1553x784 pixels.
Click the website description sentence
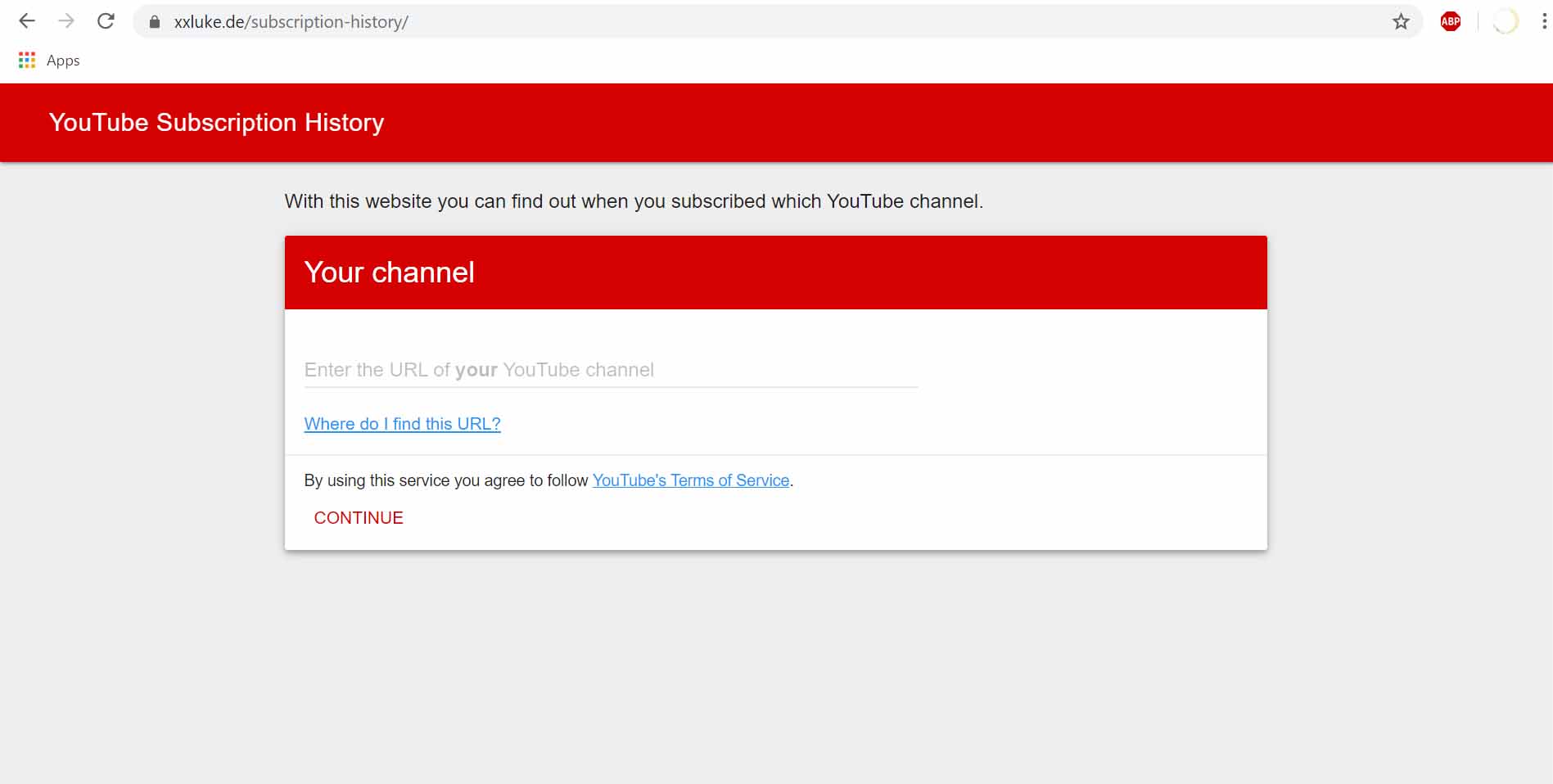[634, 201]
